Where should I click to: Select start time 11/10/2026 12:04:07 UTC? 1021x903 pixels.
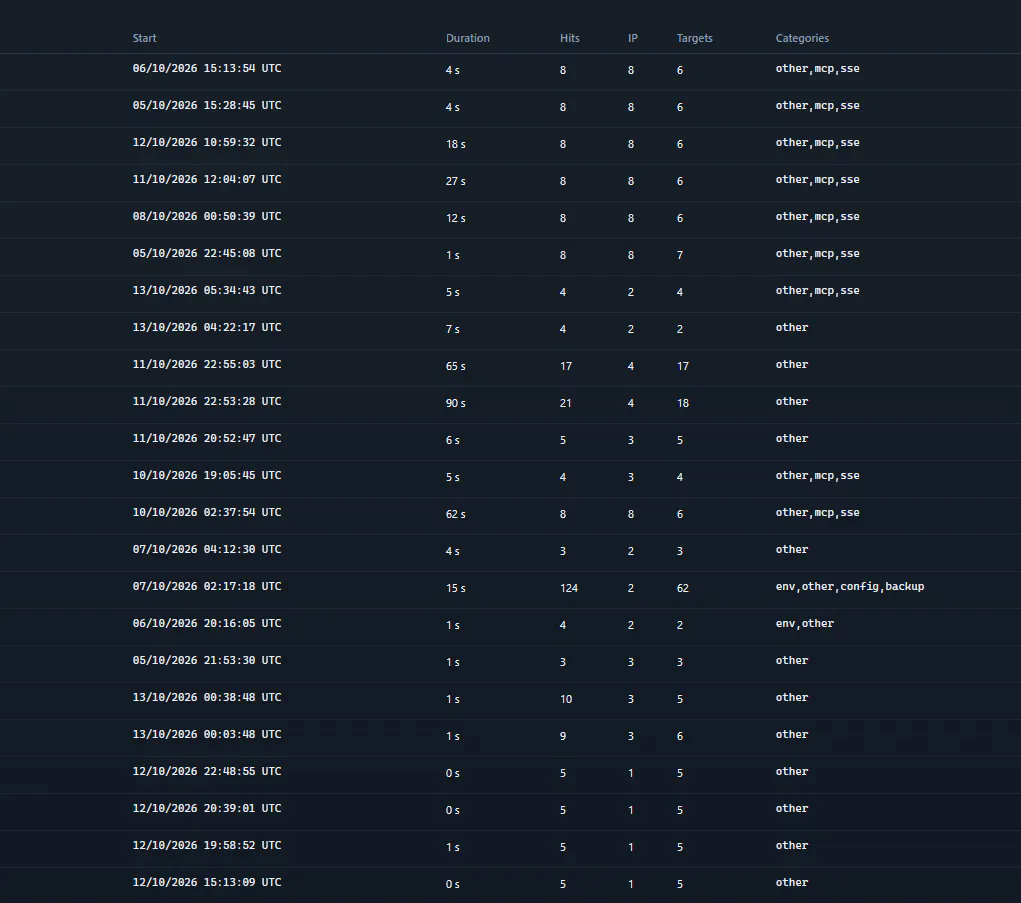tap(207, 179)
